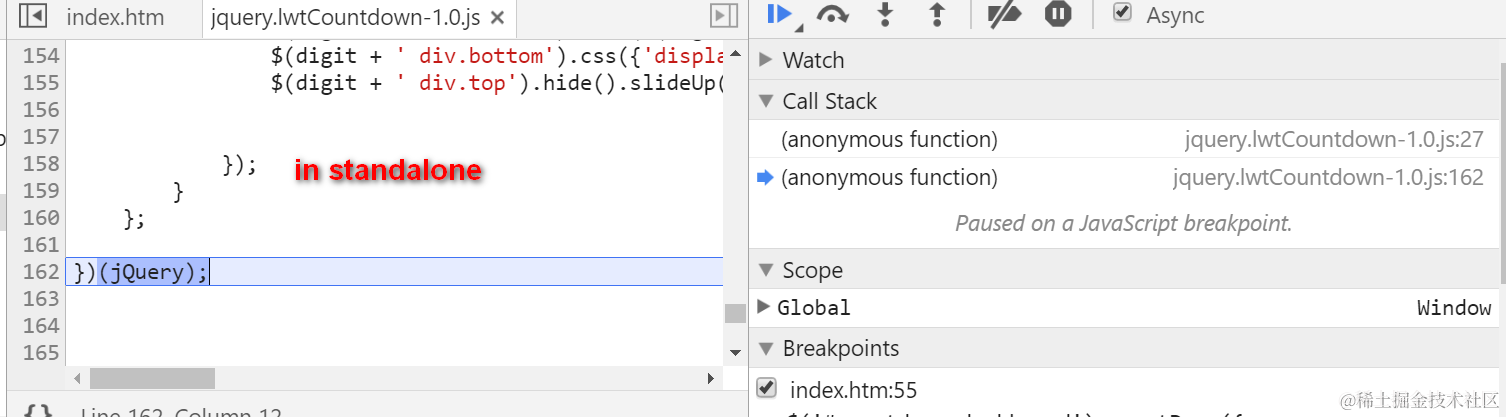The width and height of the screenshot is (1506, 417).
Task: Click the 'Paused on a JavaScript breakpoint' message
Action: pos(1124,223)
